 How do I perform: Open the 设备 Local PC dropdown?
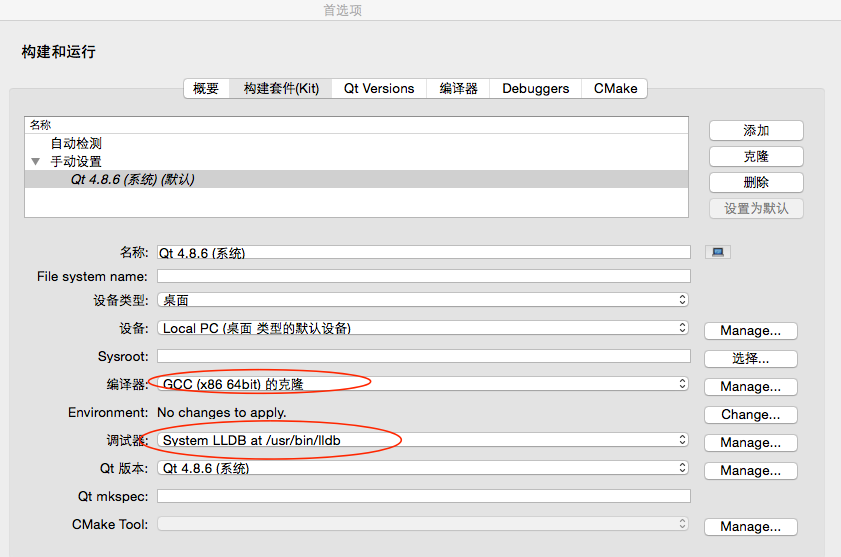(x=423, y=328)
